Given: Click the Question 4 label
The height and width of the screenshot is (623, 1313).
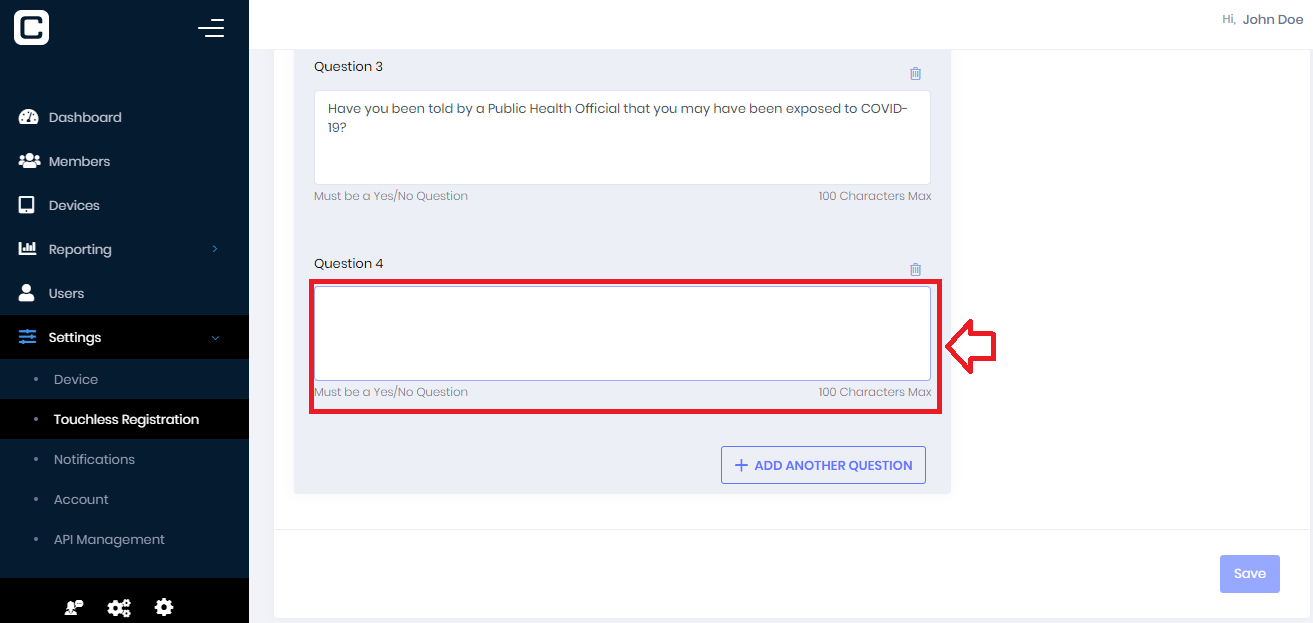Looking at the screenshot, I should (x=348, y=264).
